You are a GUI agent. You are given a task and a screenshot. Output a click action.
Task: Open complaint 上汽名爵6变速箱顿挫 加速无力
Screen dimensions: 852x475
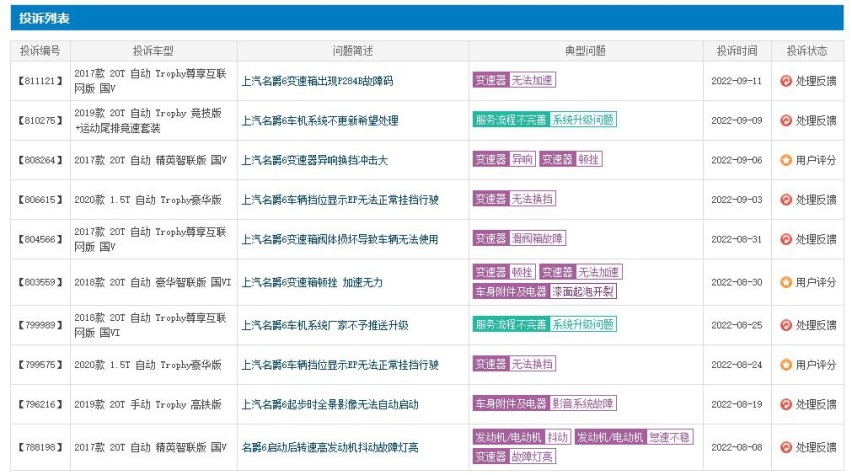[312, 283]
